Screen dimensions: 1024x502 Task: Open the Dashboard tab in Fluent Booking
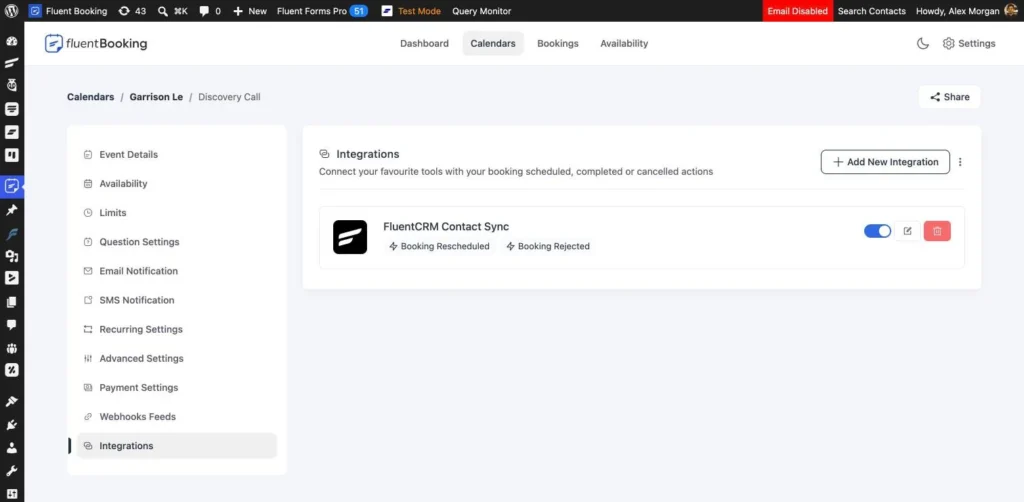click(424, 44)
